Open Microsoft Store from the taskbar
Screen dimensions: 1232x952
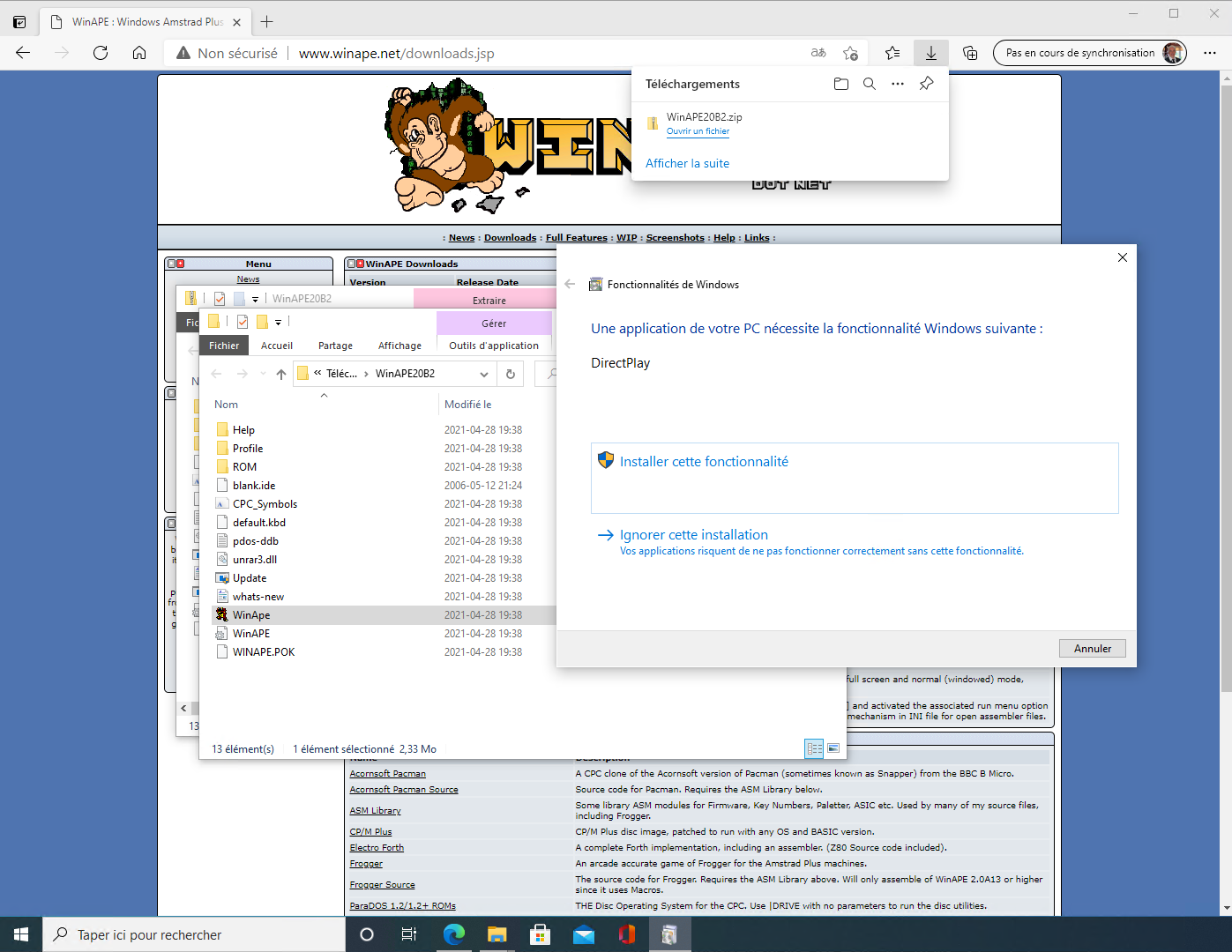pos(540,934)
